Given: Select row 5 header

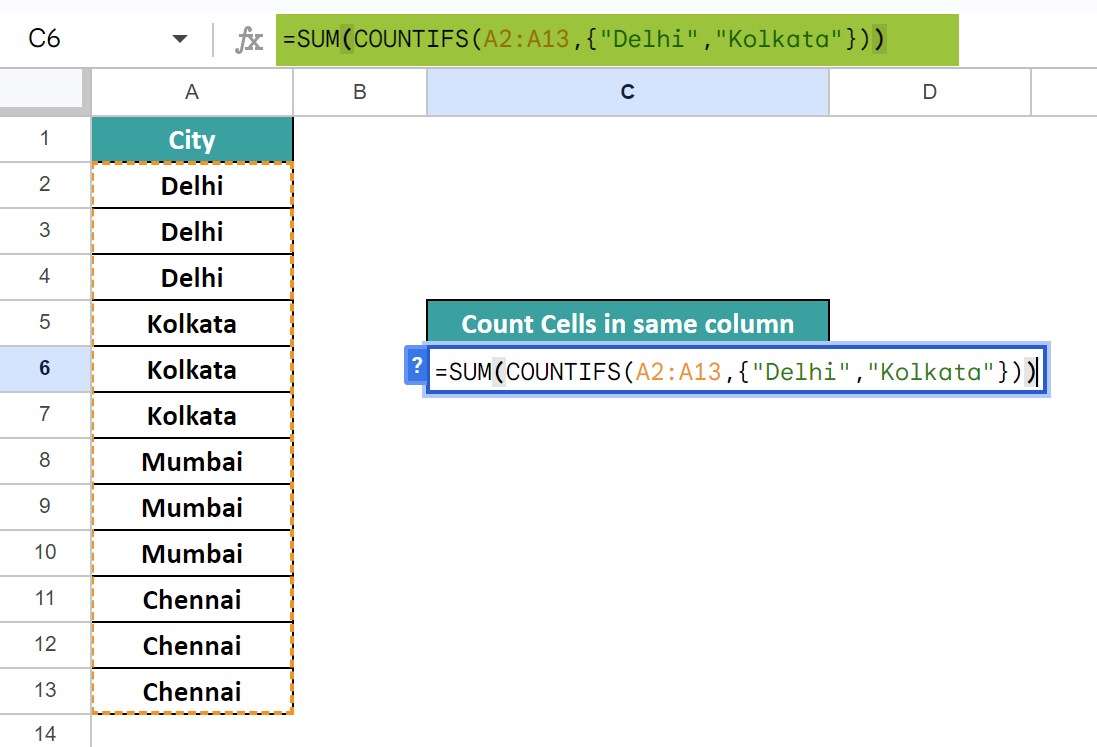Looking at the screenshot, I should 45,322.
